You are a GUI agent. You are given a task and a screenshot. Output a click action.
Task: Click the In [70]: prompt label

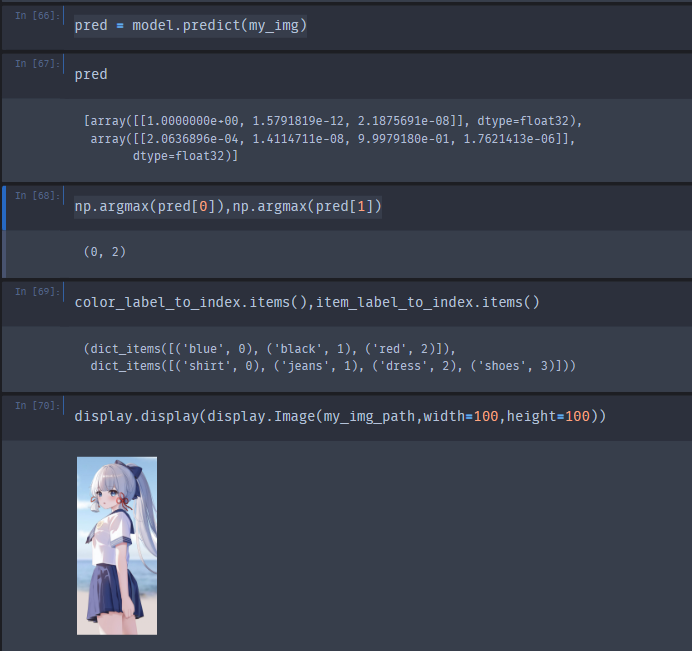37,406
